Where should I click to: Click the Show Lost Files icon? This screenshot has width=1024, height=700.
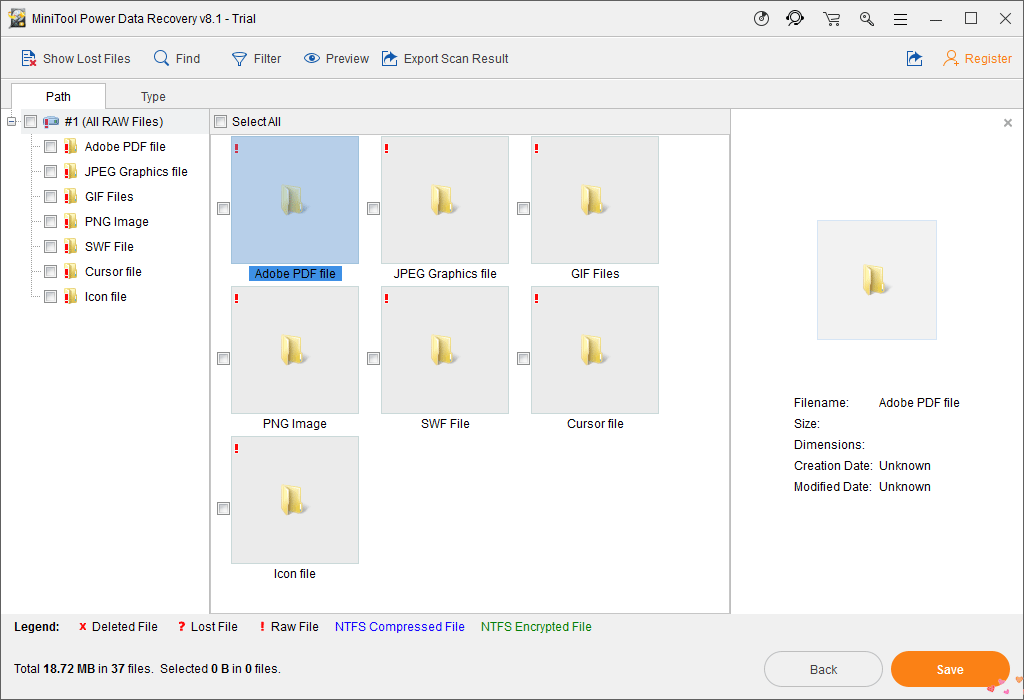(28, 58)
